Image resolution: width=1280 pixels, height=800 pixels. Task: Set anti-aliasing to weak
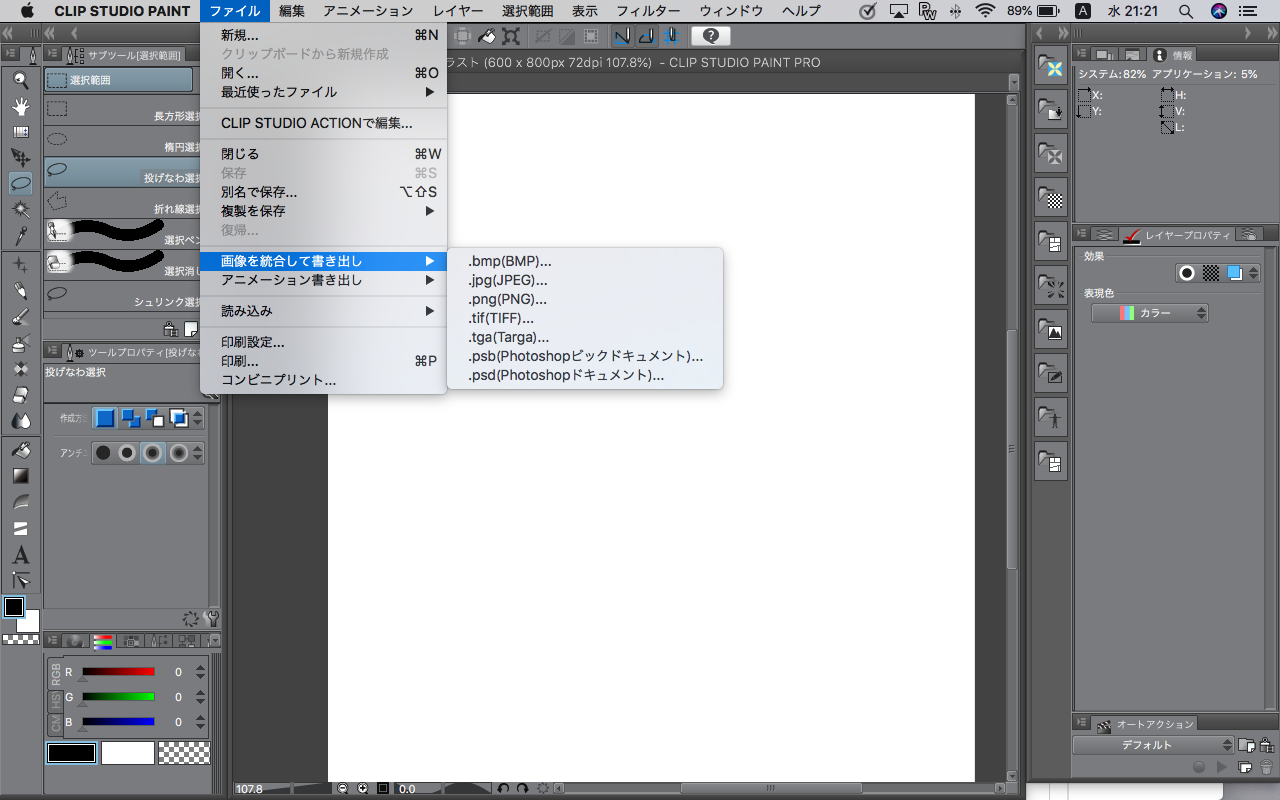tap(128, 453)
